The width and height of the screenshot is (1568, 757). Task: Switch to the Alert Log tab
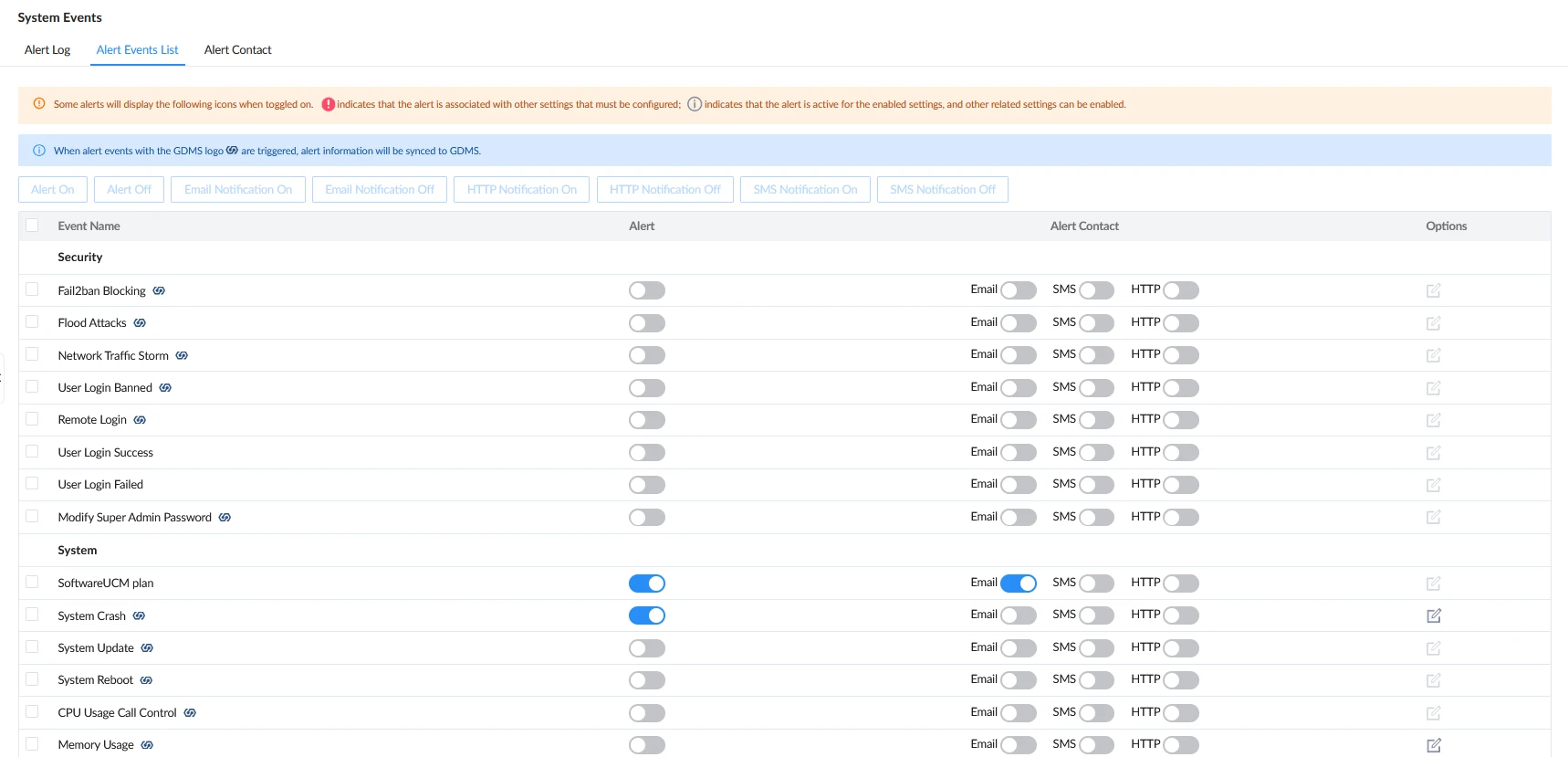(47, 50)
